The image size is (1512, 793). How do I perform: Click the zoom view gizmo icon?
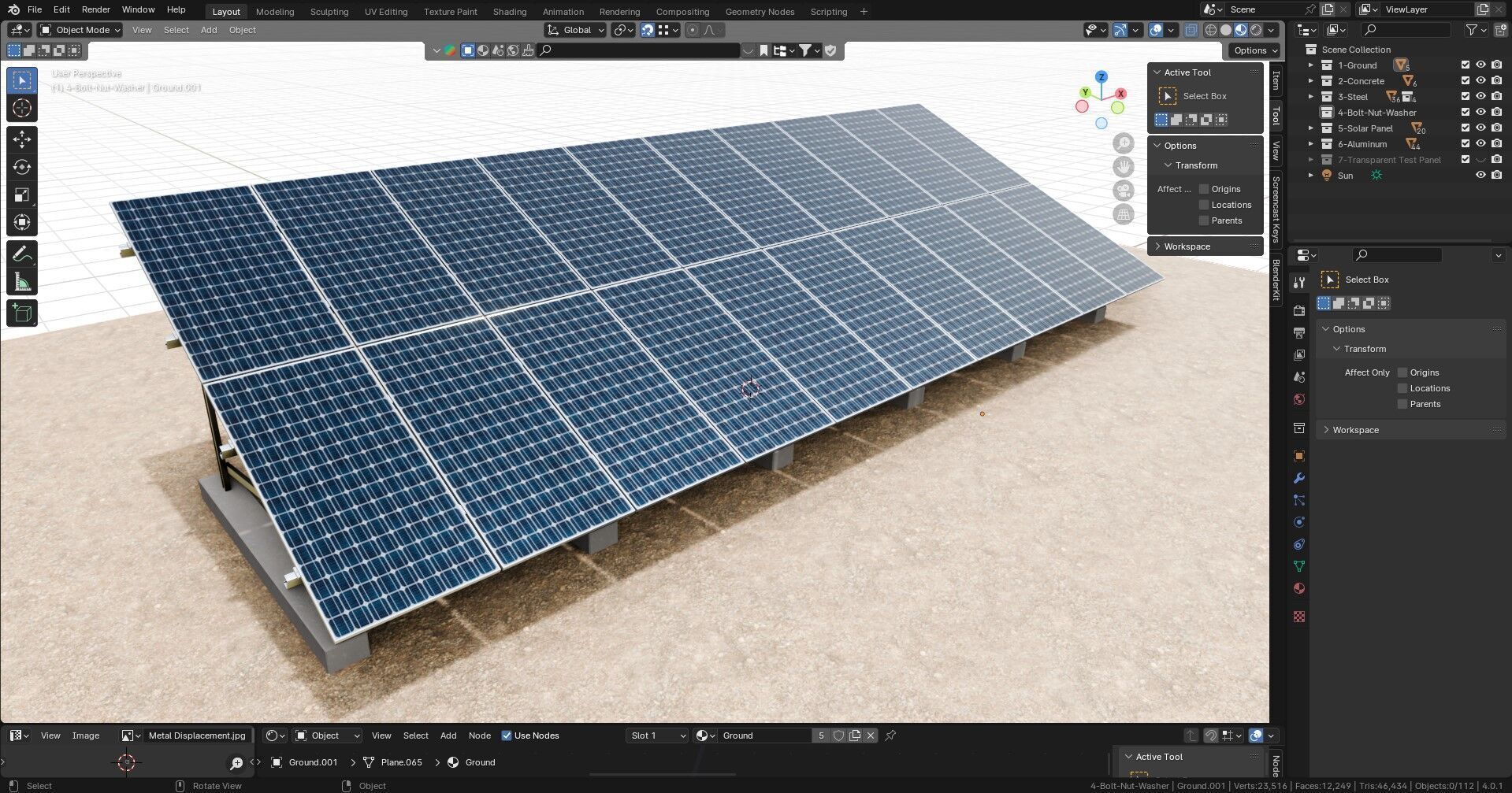1123,143
